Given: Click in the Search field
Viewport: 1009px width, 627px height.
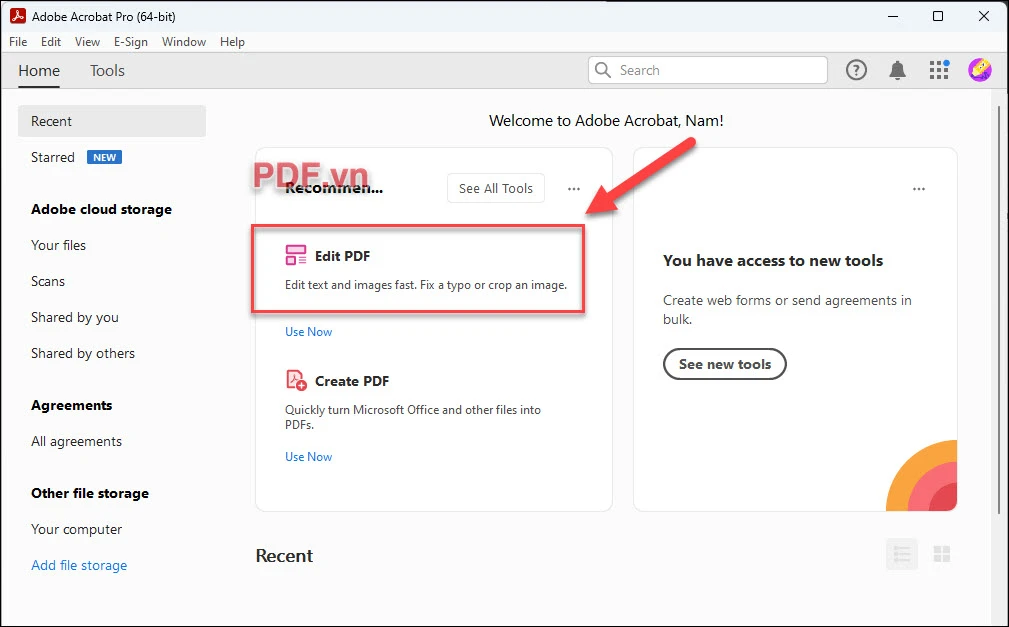Looking at the screenshot, I should [708, 70].
